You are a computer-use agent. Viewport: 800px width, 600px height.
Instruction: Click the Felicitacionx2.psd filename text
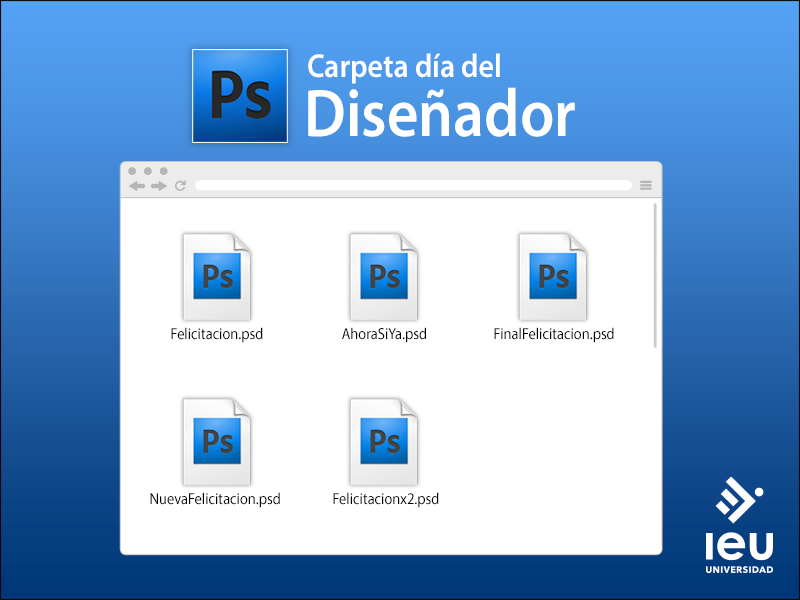(x=385, y=499)
